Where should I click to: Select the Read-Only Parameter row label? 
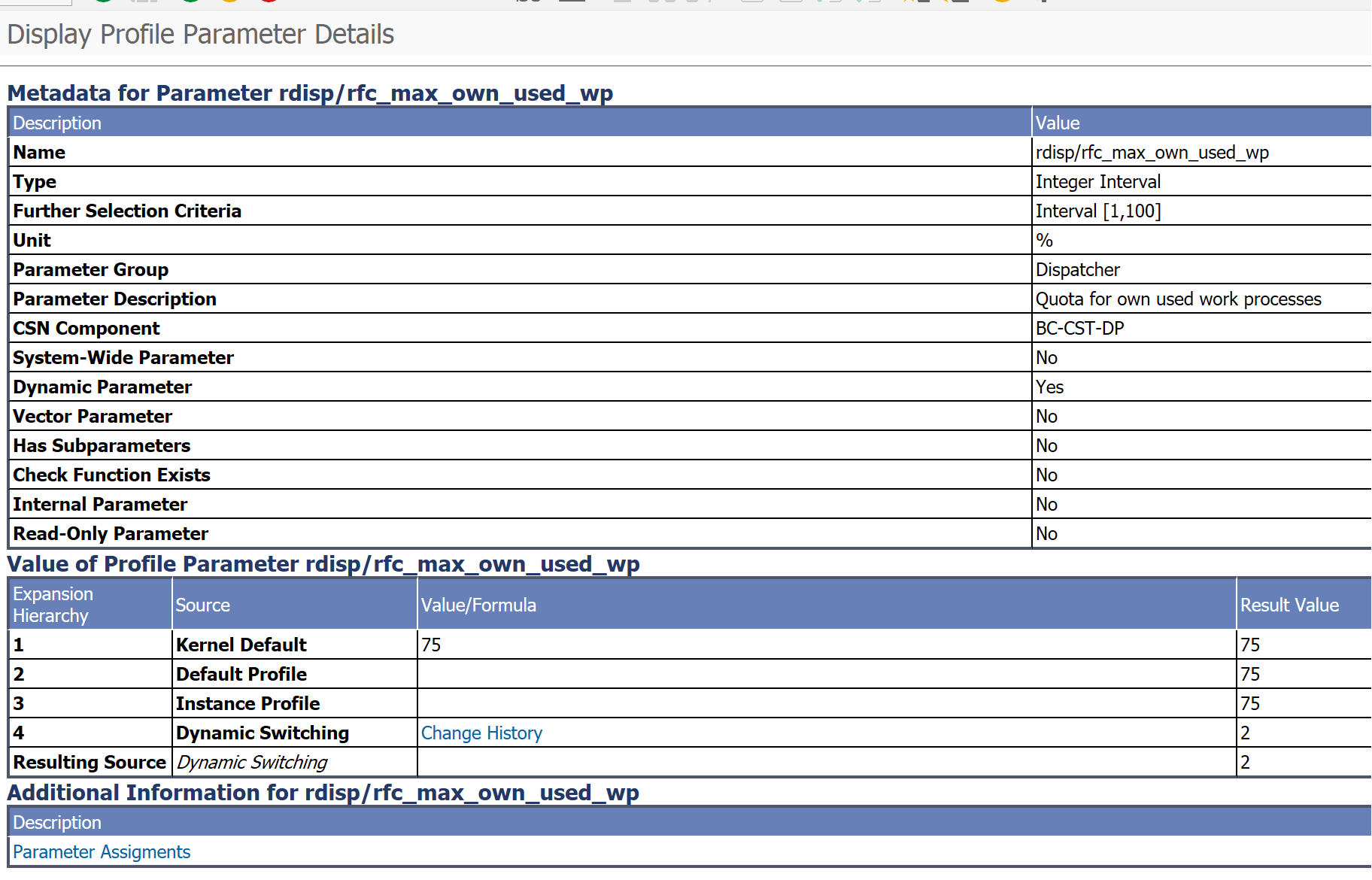click(111, 534)
